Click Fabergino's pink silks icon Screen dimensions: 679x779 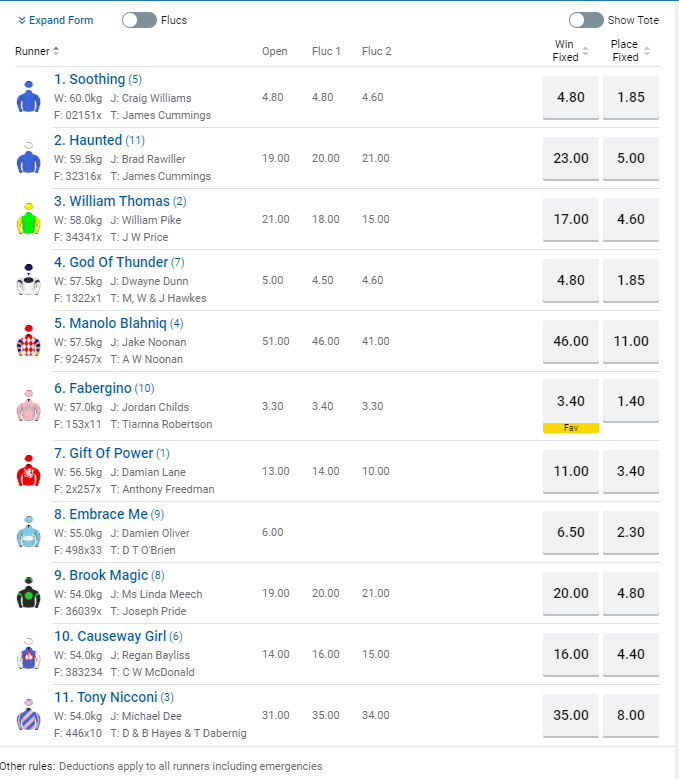click(x=27, y=405)
